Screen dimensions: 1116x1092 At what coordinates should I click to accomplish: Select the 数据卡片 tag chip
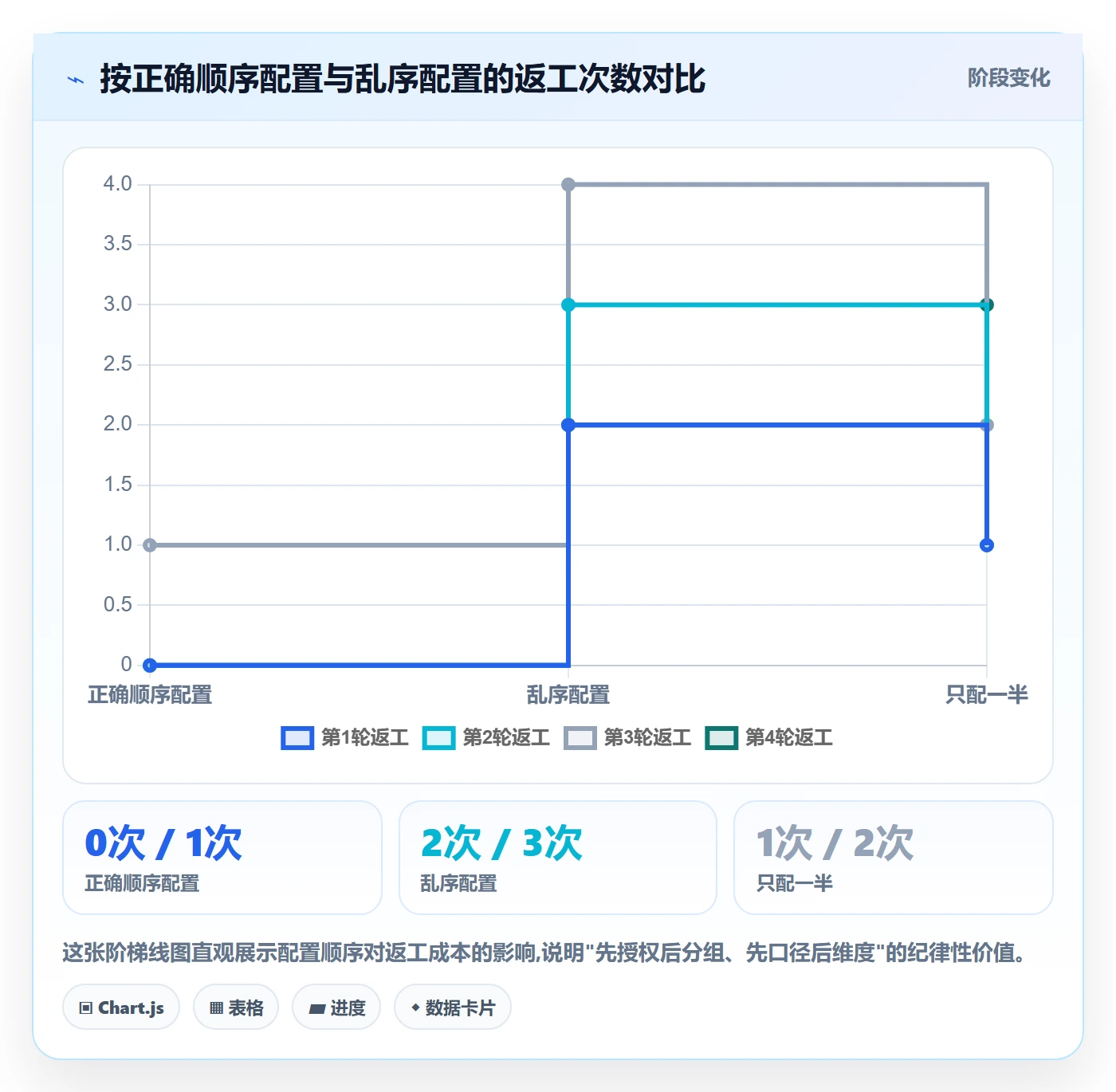click(x=453, y=1008)
